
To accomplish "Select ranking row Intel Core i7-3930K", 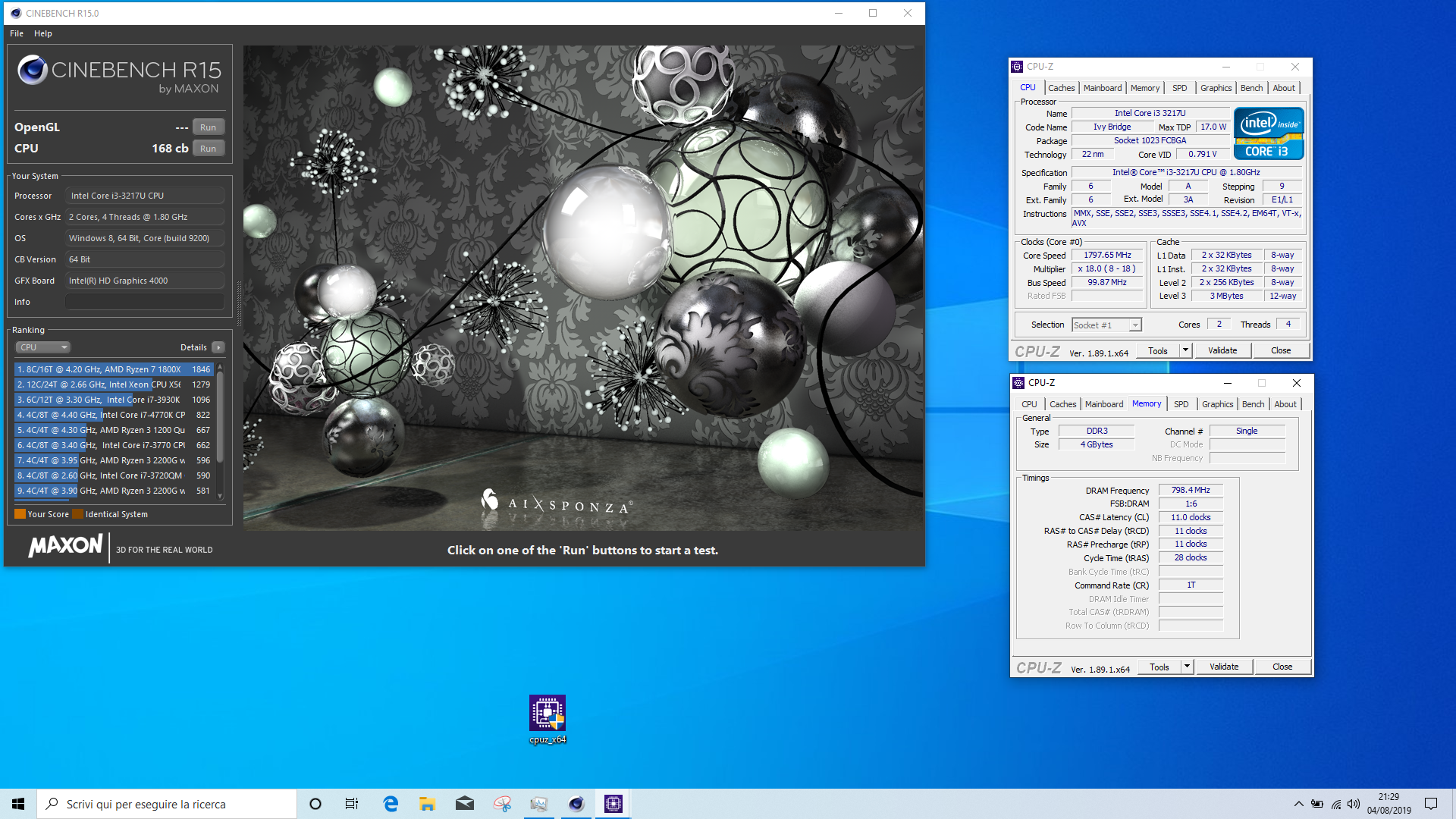I will [x=114, y=400].
